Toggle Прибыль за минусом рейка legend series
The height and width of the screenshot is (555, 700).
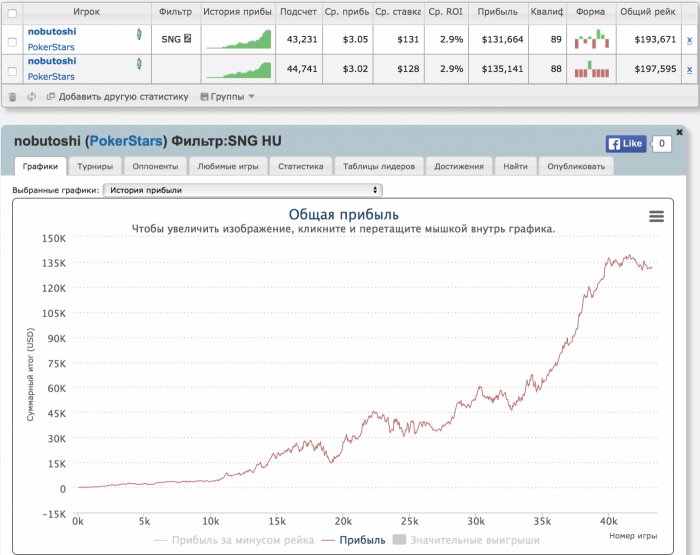[x=234, y=540]
